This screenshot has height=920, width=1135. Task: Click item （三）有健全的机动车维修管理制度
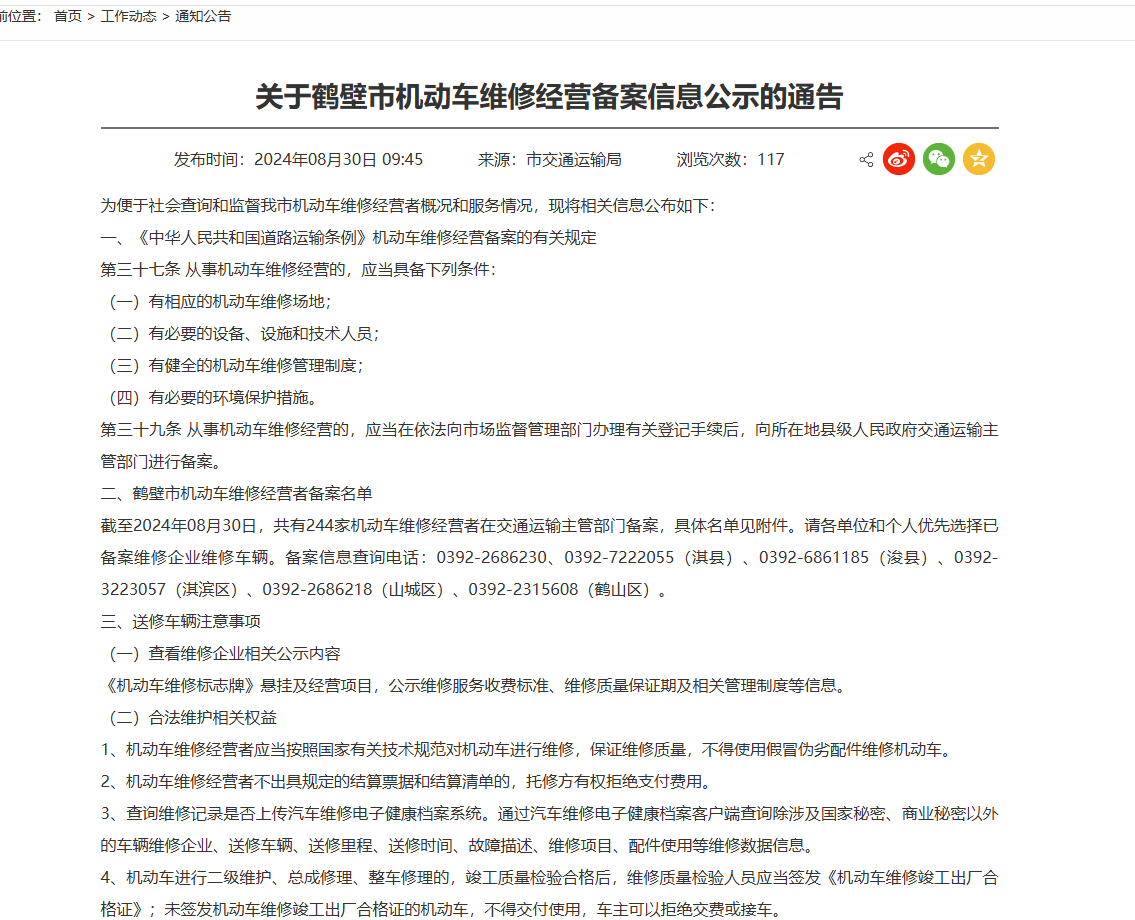click(x=235, y=366)
